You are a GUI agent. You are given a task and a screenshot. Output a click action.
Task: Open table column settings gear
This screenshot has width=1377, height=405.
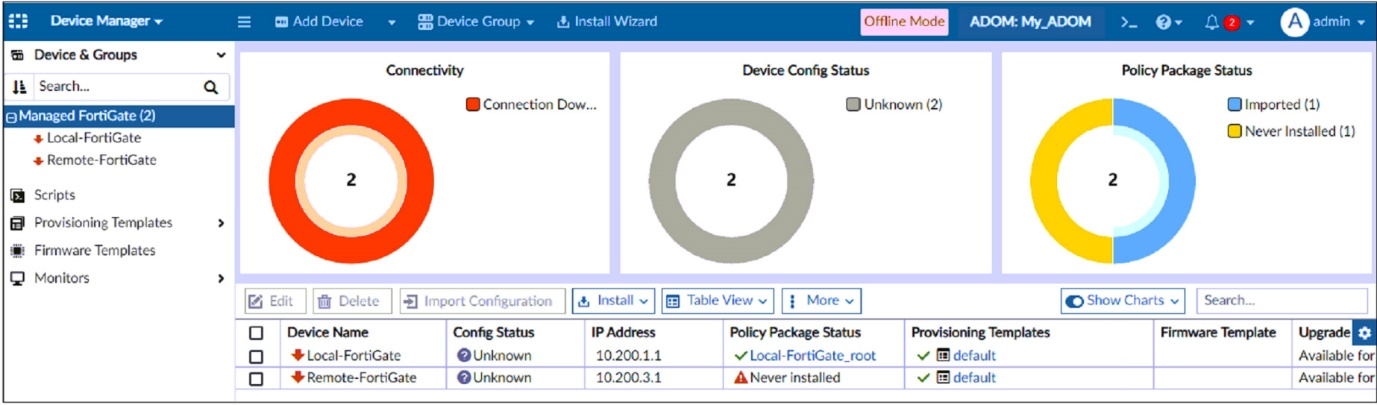coord(1364,333)
